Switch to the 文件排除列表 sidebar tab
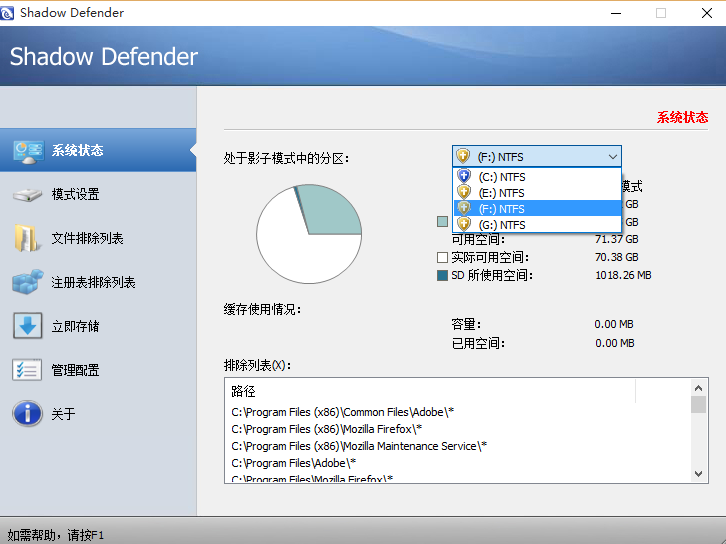Viewport: 726px width, 544px height. (88, 239)
